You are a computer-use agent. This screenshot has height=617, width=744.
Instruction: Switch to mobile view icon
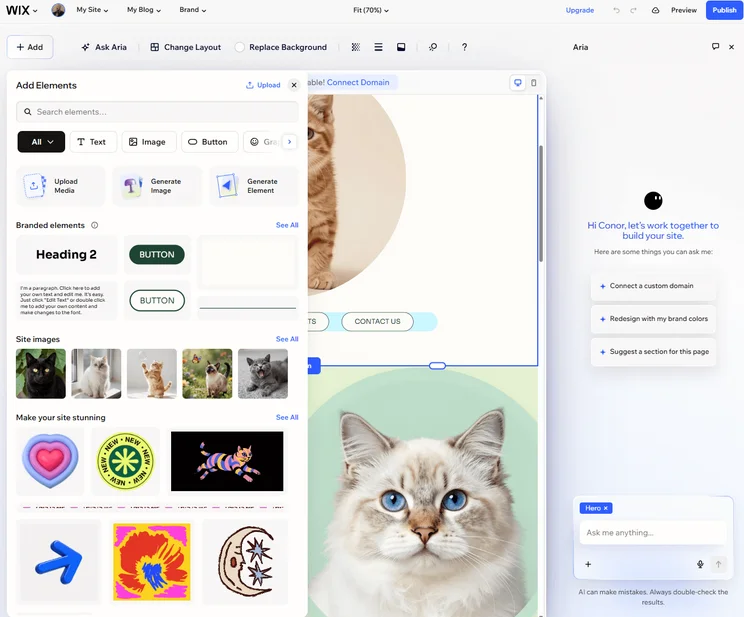[533, 83]
